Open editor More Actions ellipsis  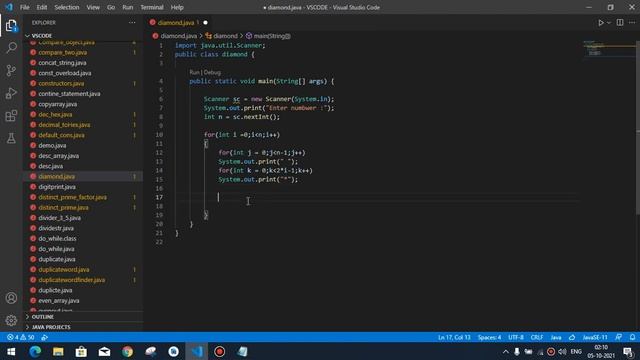tap(631, 23)
